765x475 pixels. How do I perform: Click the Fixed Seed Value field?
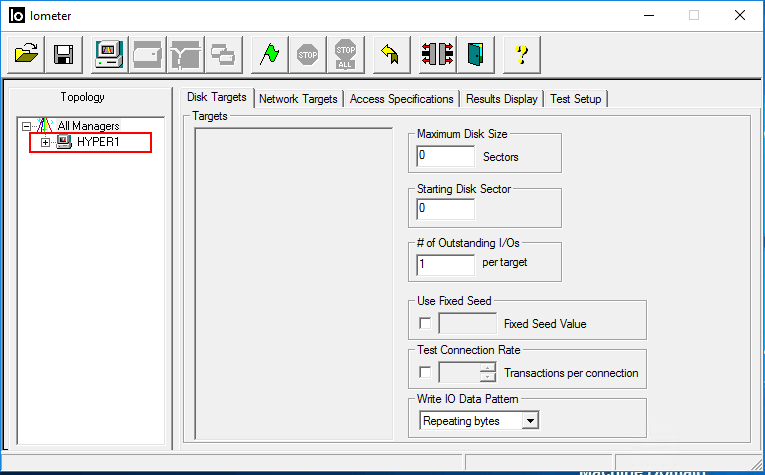[x=467, y=323]
